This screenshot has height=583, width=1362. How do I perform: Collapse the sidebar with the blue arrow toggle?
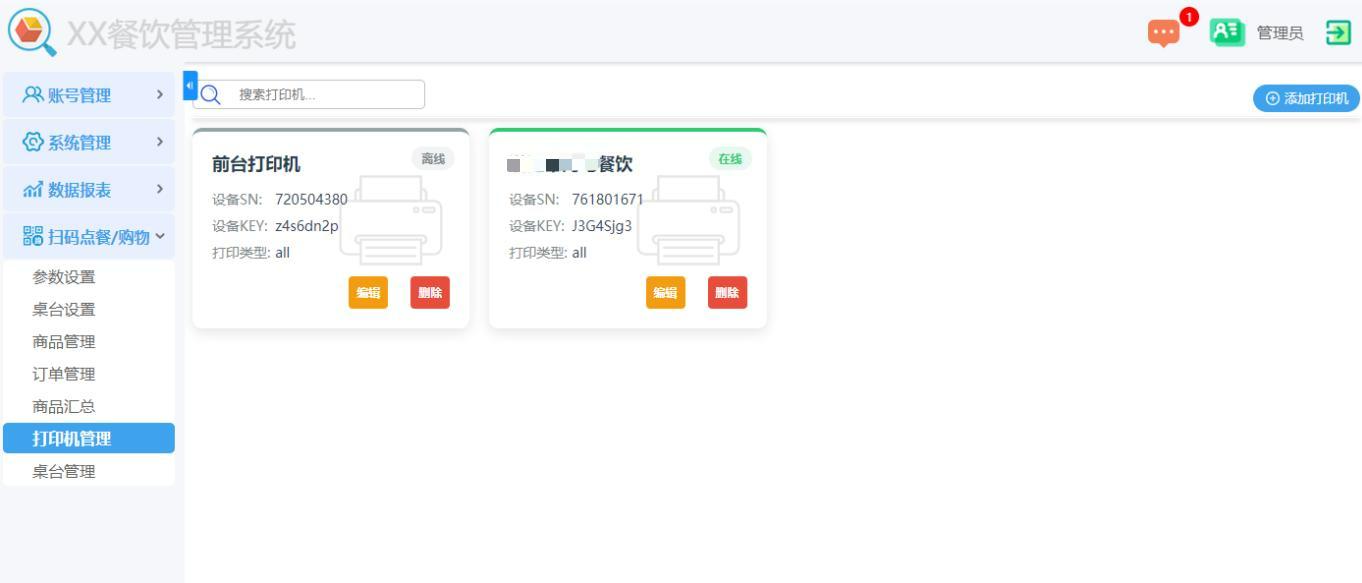(189, 85)
